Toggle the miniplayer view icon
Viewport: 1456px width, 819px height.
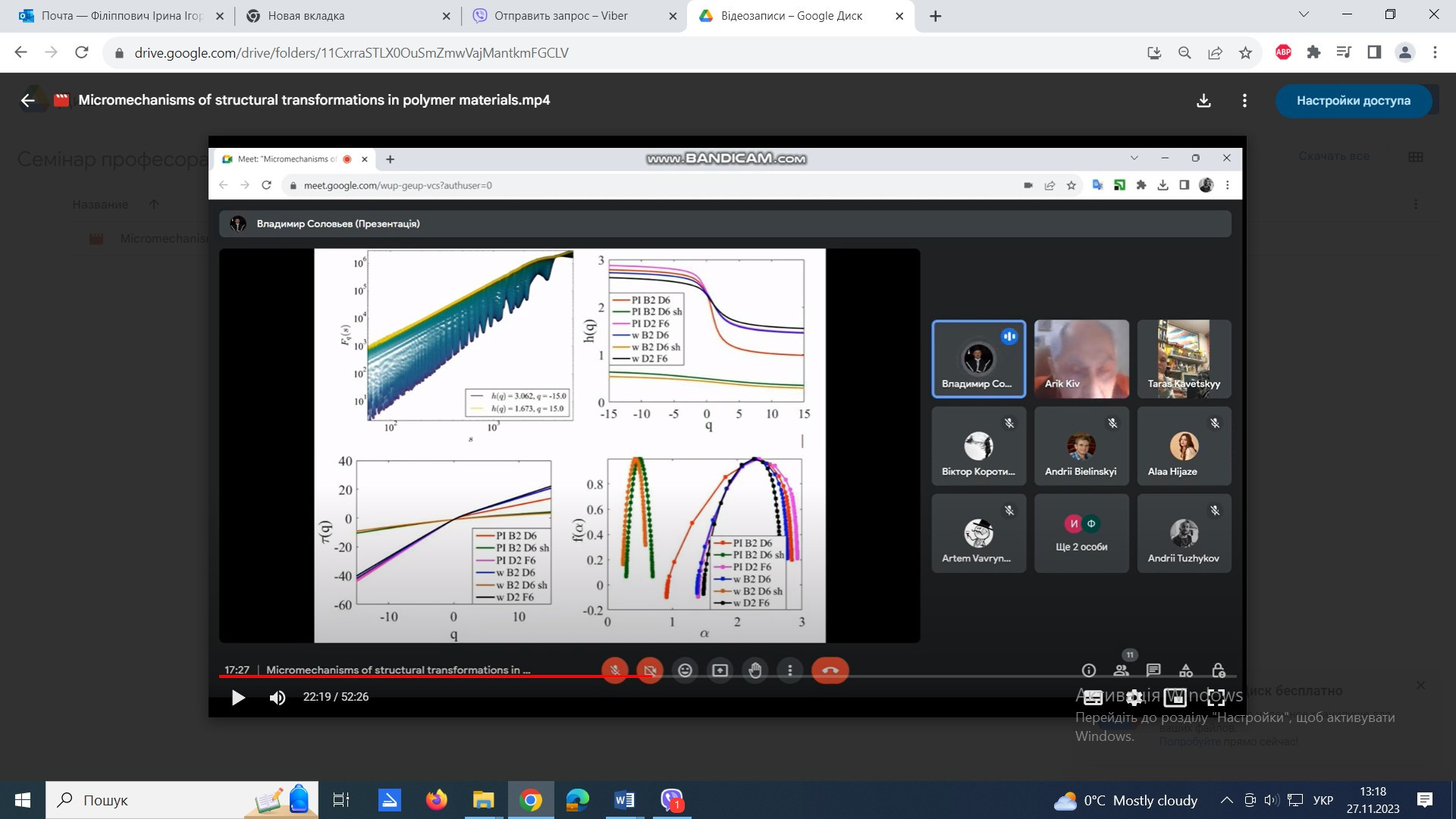pyautogui.click(x=1175, y=698)
